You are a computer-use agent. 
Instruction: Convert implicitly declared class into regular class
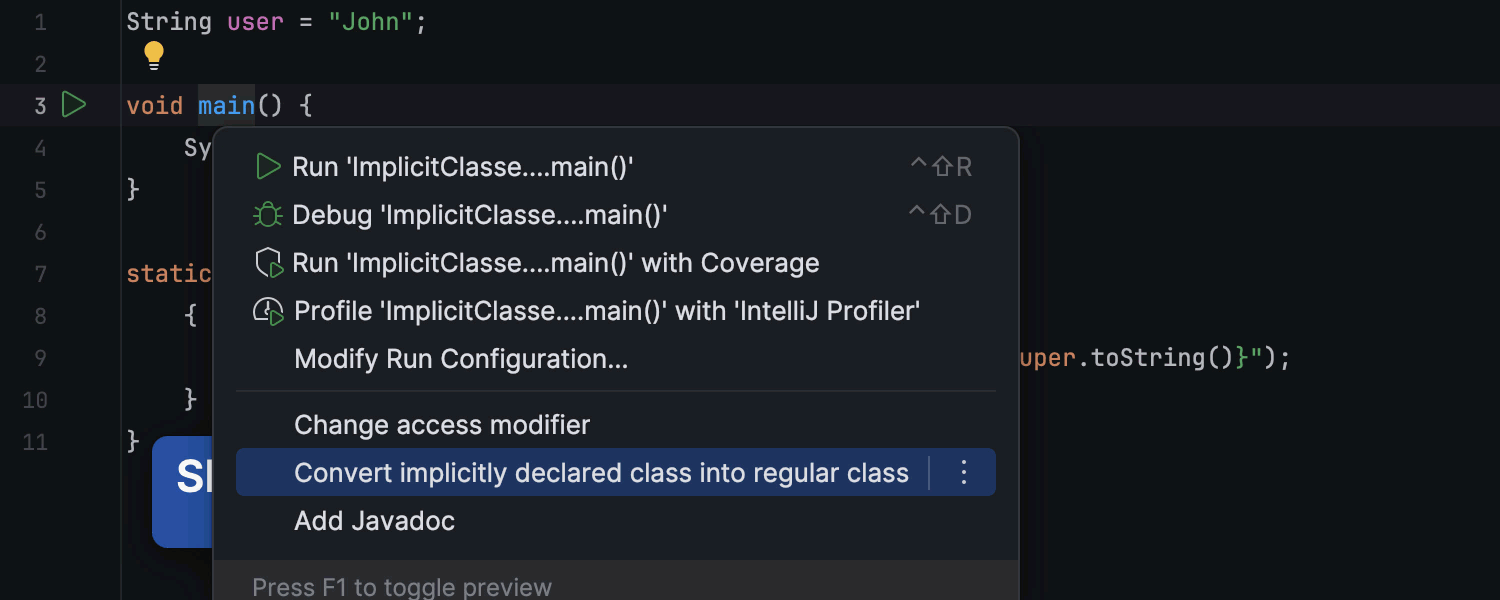pos(601,473)
